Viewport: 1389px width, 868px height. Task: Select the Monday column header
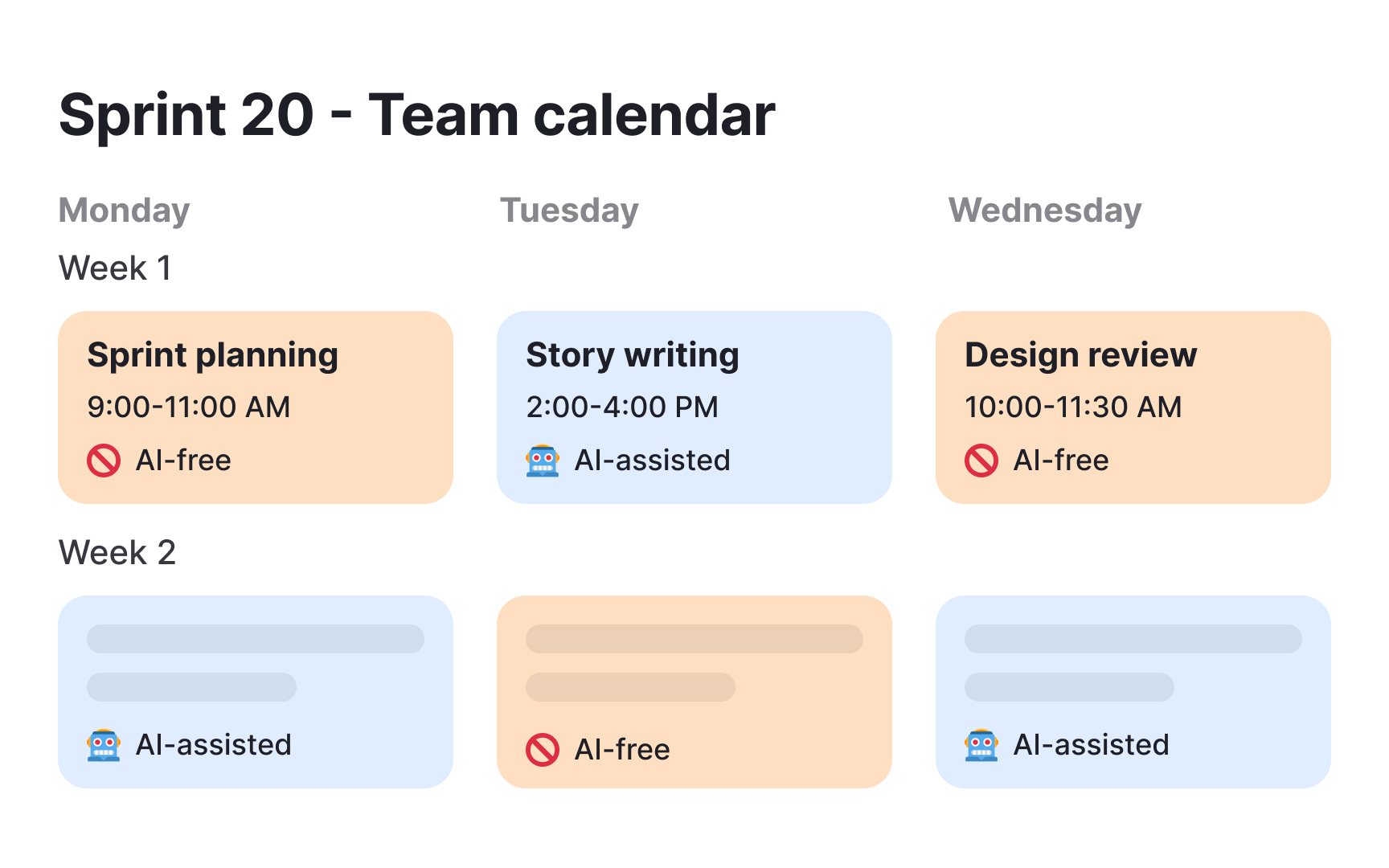click(125, 211)
